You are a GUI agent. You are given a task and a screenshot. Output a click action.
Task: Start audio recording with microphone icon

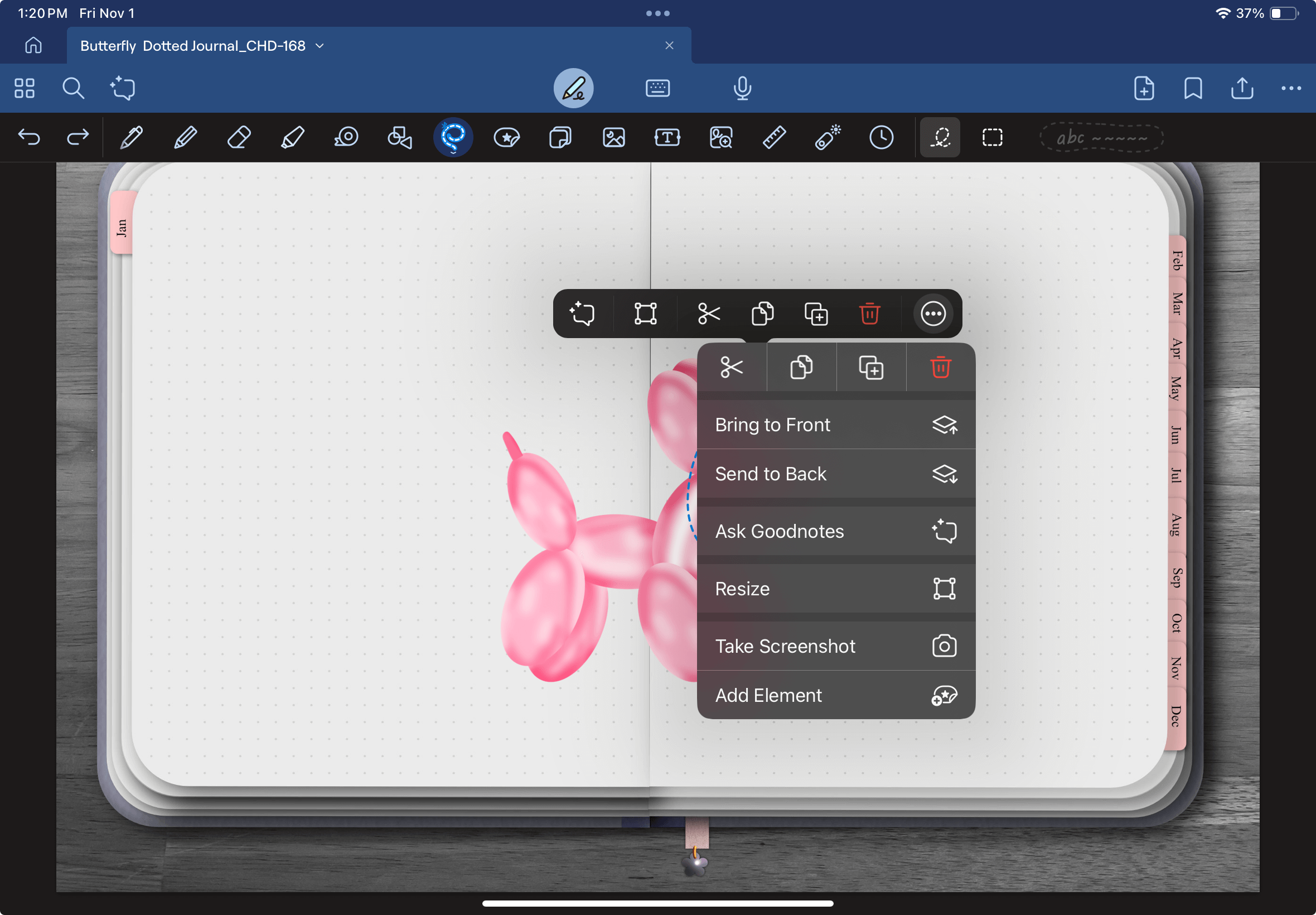742,88
